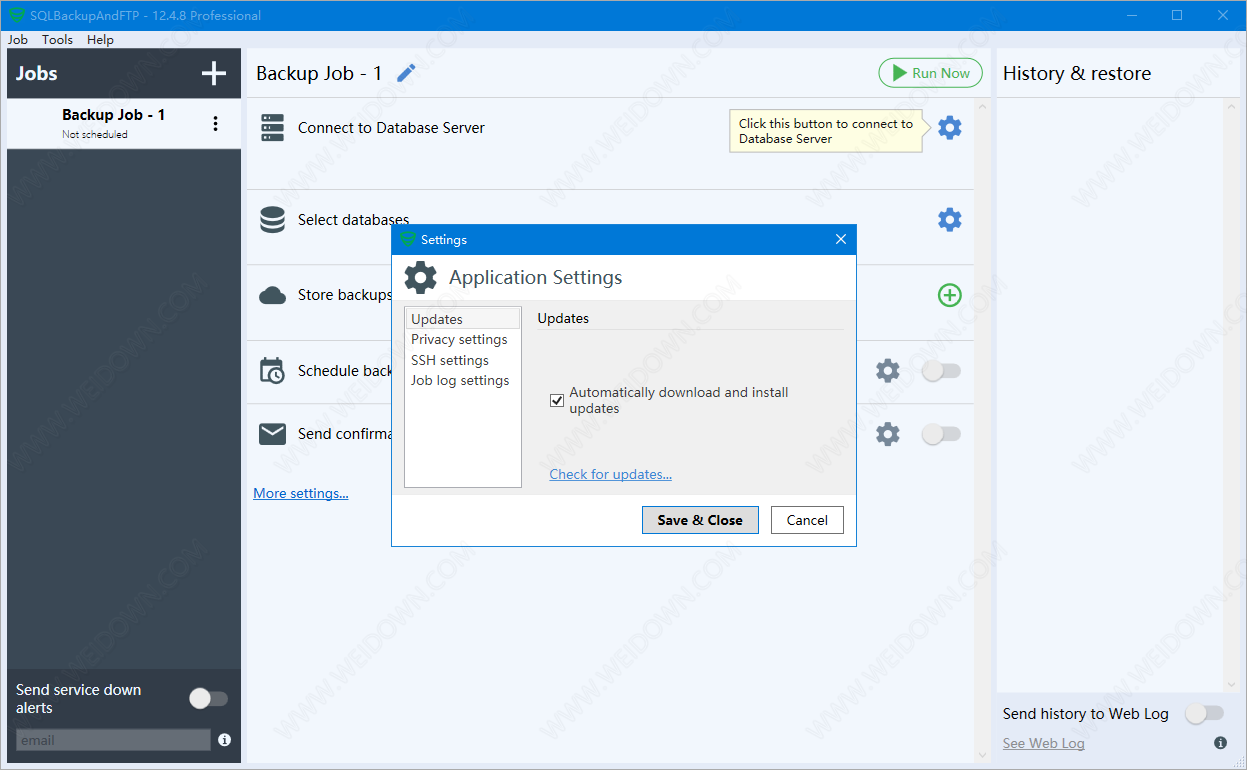Screen dimensions: 1247x770
Task: Toggle Send service down alerts switch
Action: pos(209,699)
